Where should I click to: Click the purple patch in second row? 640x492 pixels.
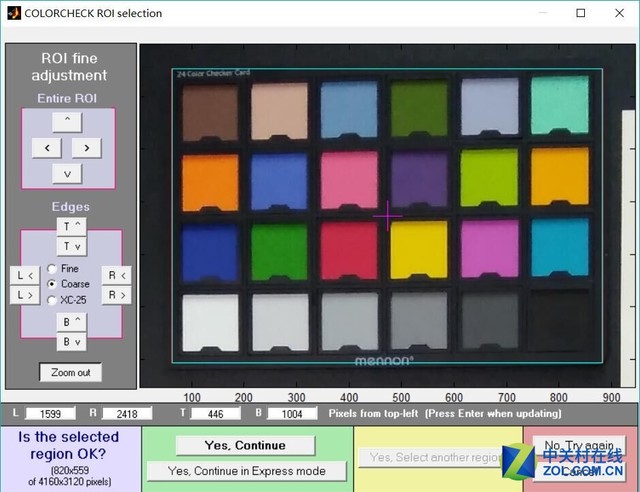pyautogui.click(x=419, y=178)
